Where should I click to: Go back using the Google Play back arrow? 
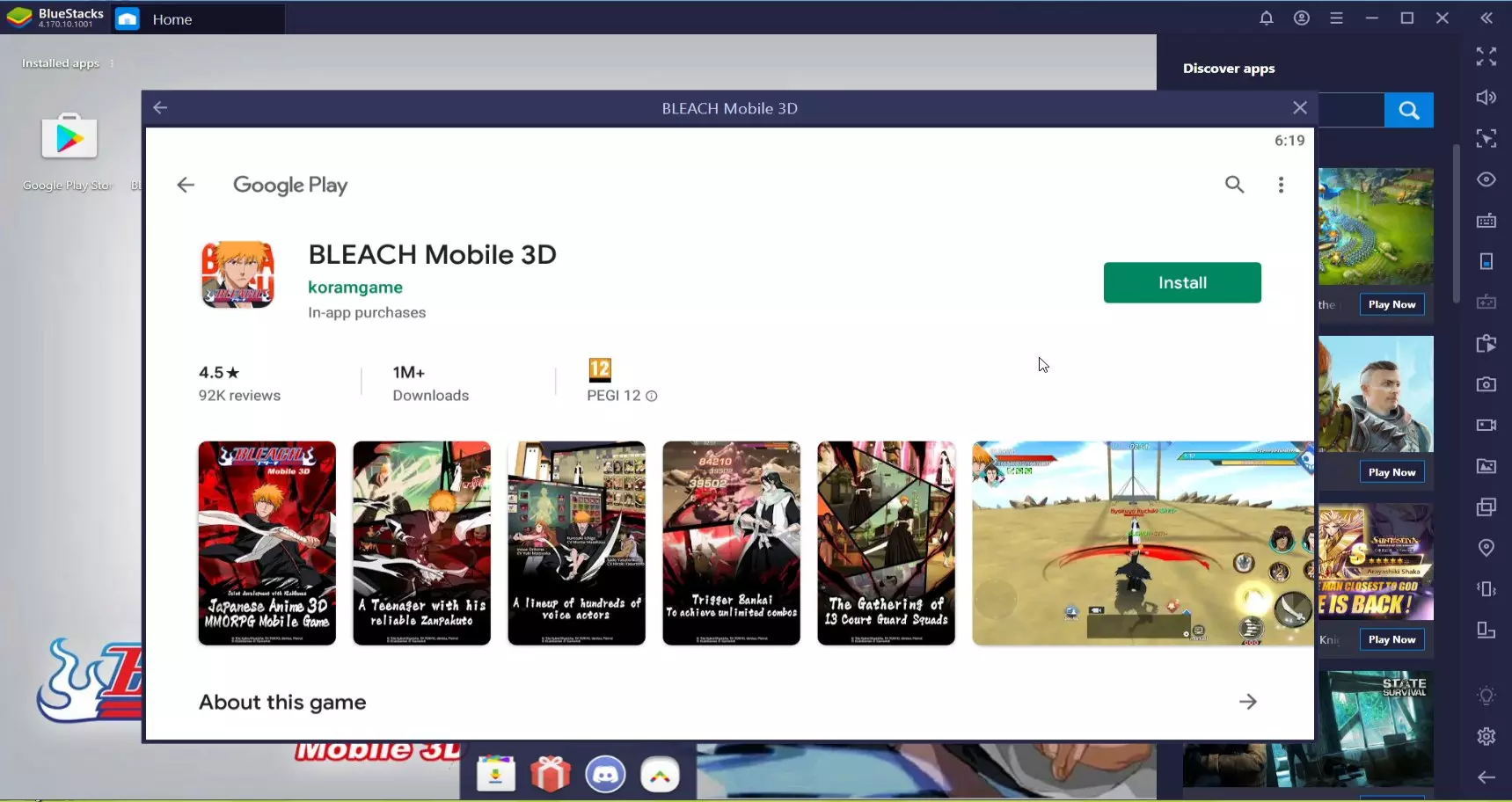click(186, 185)
